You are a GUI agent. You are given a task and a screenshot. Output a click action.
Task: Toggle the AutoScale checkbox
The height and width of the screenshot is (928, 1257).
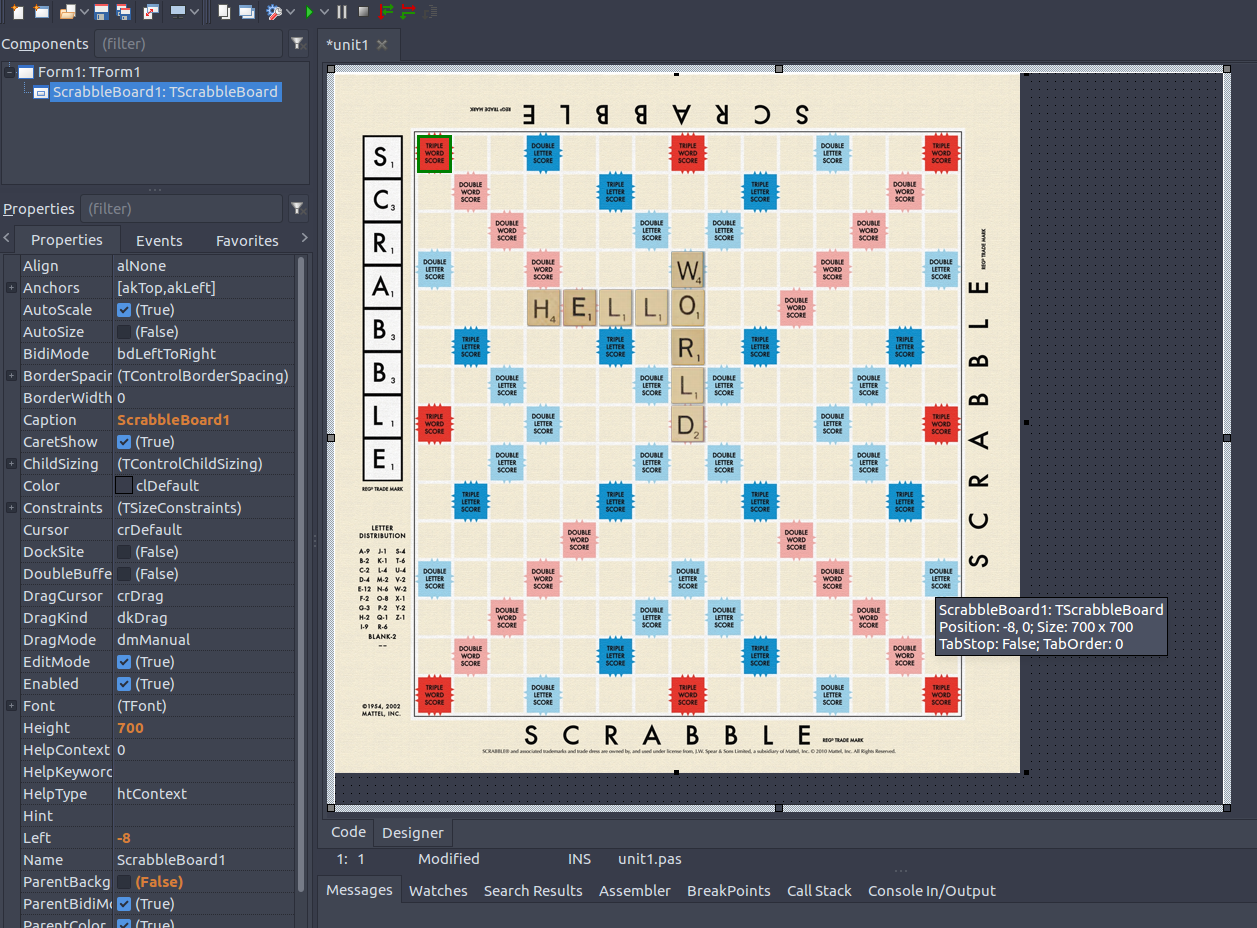tap(124, 310)
